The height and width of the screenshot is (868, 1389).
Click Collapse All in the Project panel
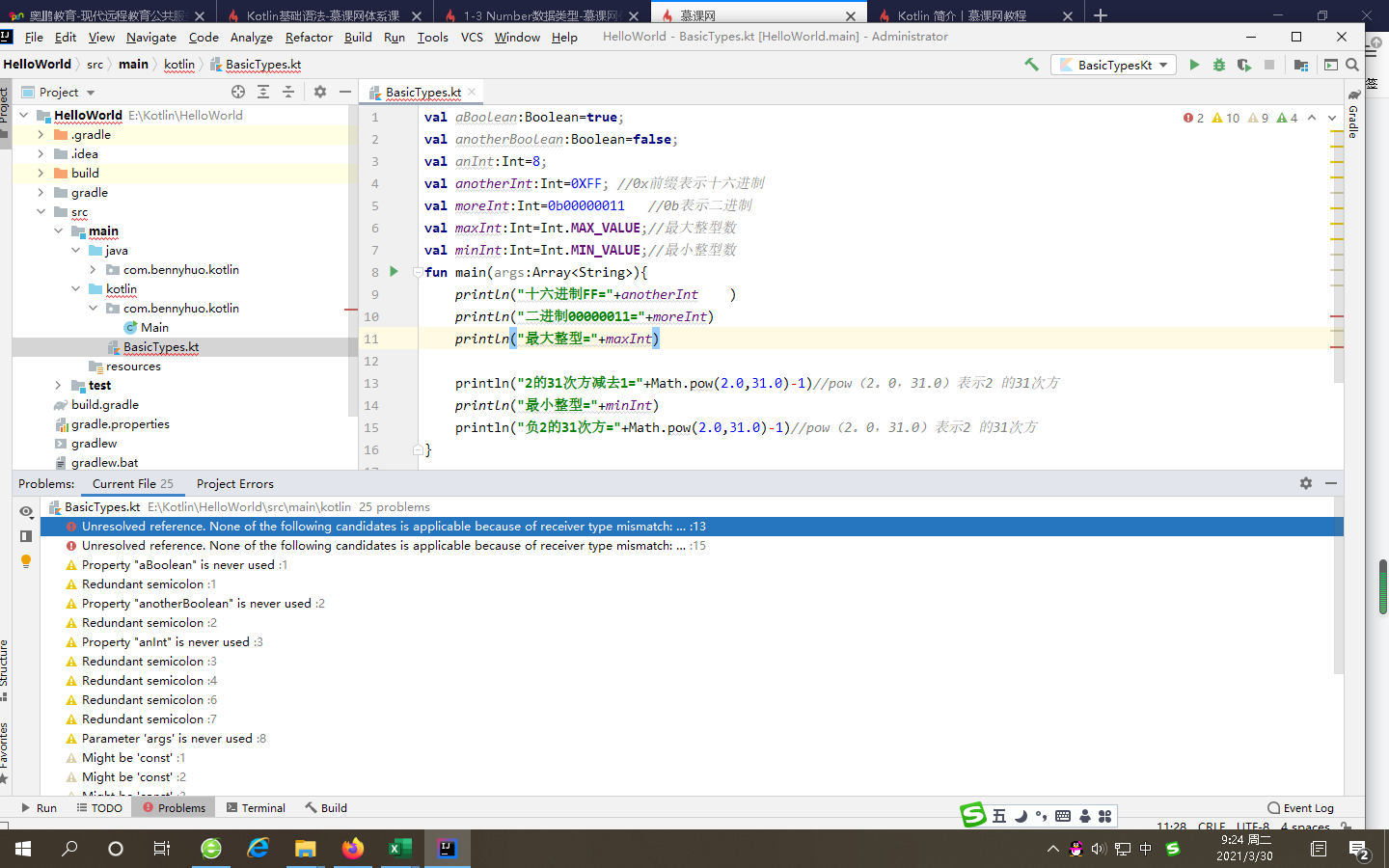pyautogui.click(x=287, y=92)
